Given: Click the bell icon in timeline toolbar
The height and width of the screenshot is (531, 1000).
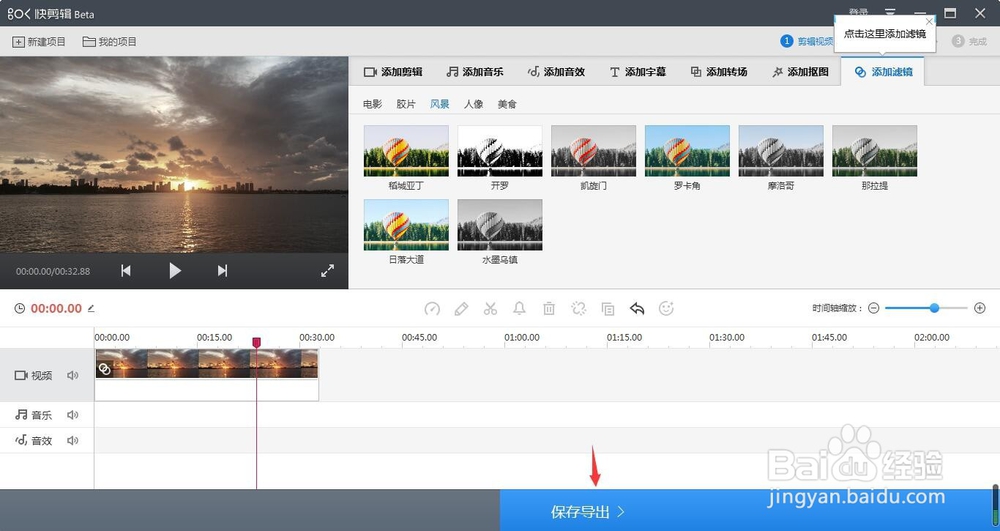Looking at the screenshot, I should pyautogui.click(x=519, y=309).
